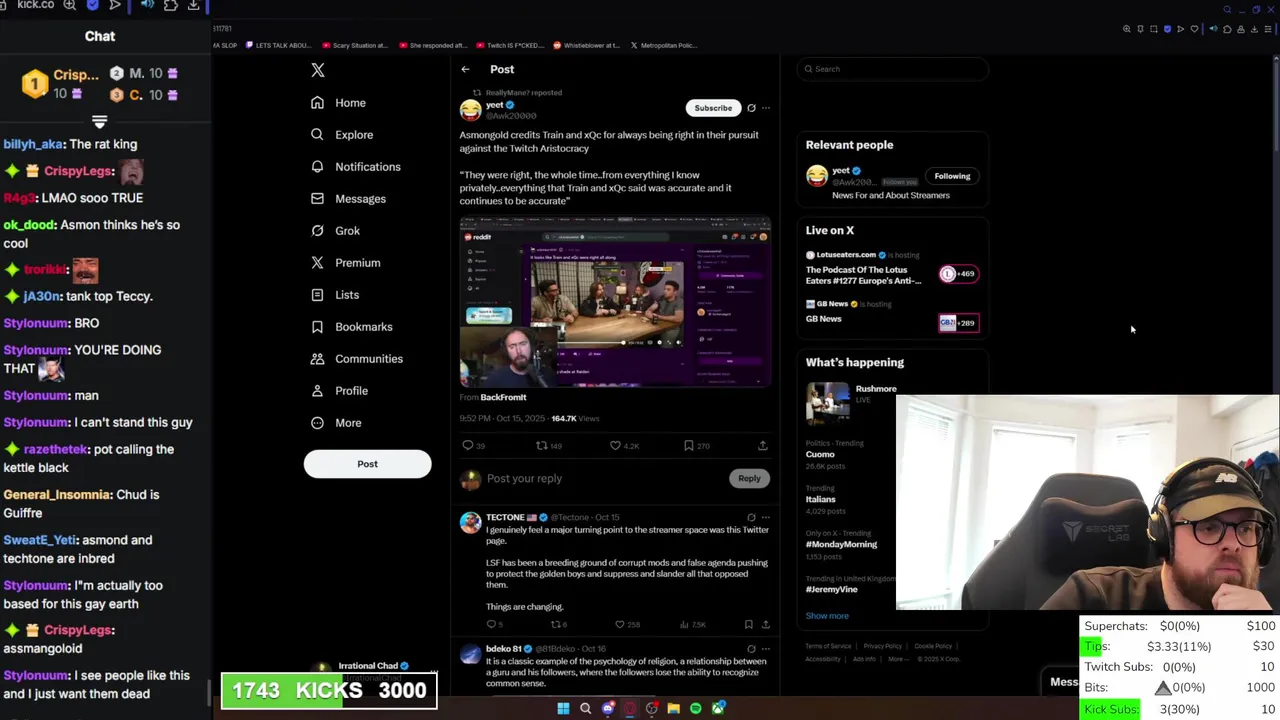Viewport: 1280px width, 720px height.
Task: Click the Communities icon in sidebar
Action: [x=317, y=359]
